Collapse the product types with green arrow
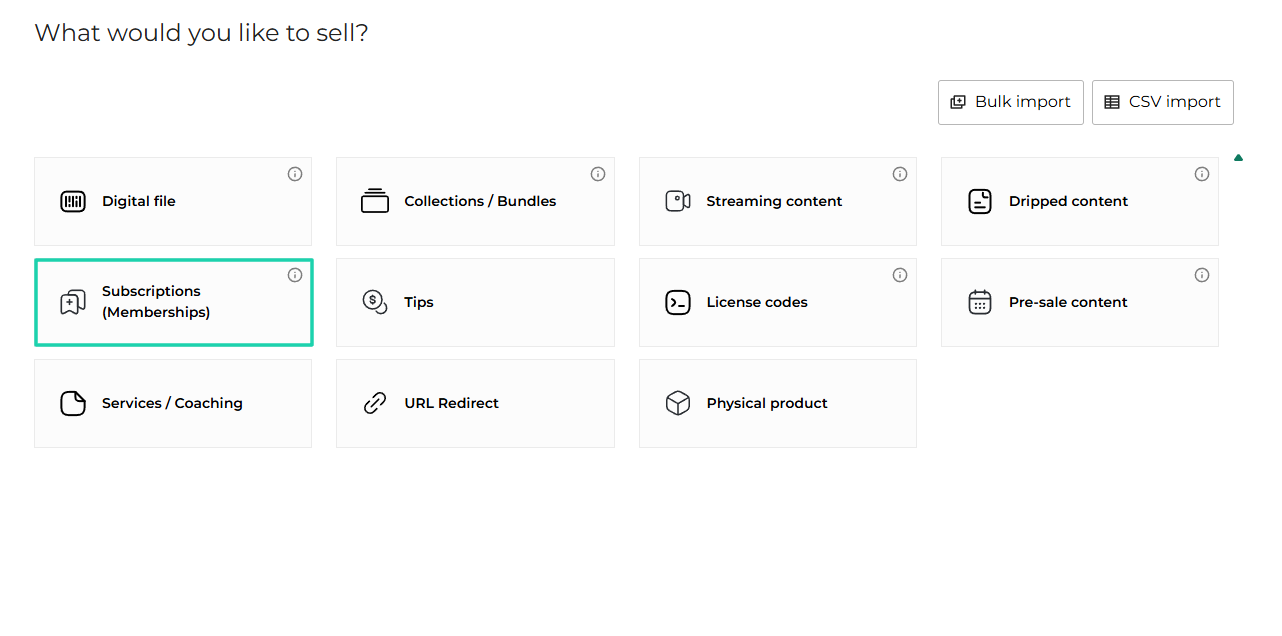This screenshot has height=636, width=1282. 1239,158
